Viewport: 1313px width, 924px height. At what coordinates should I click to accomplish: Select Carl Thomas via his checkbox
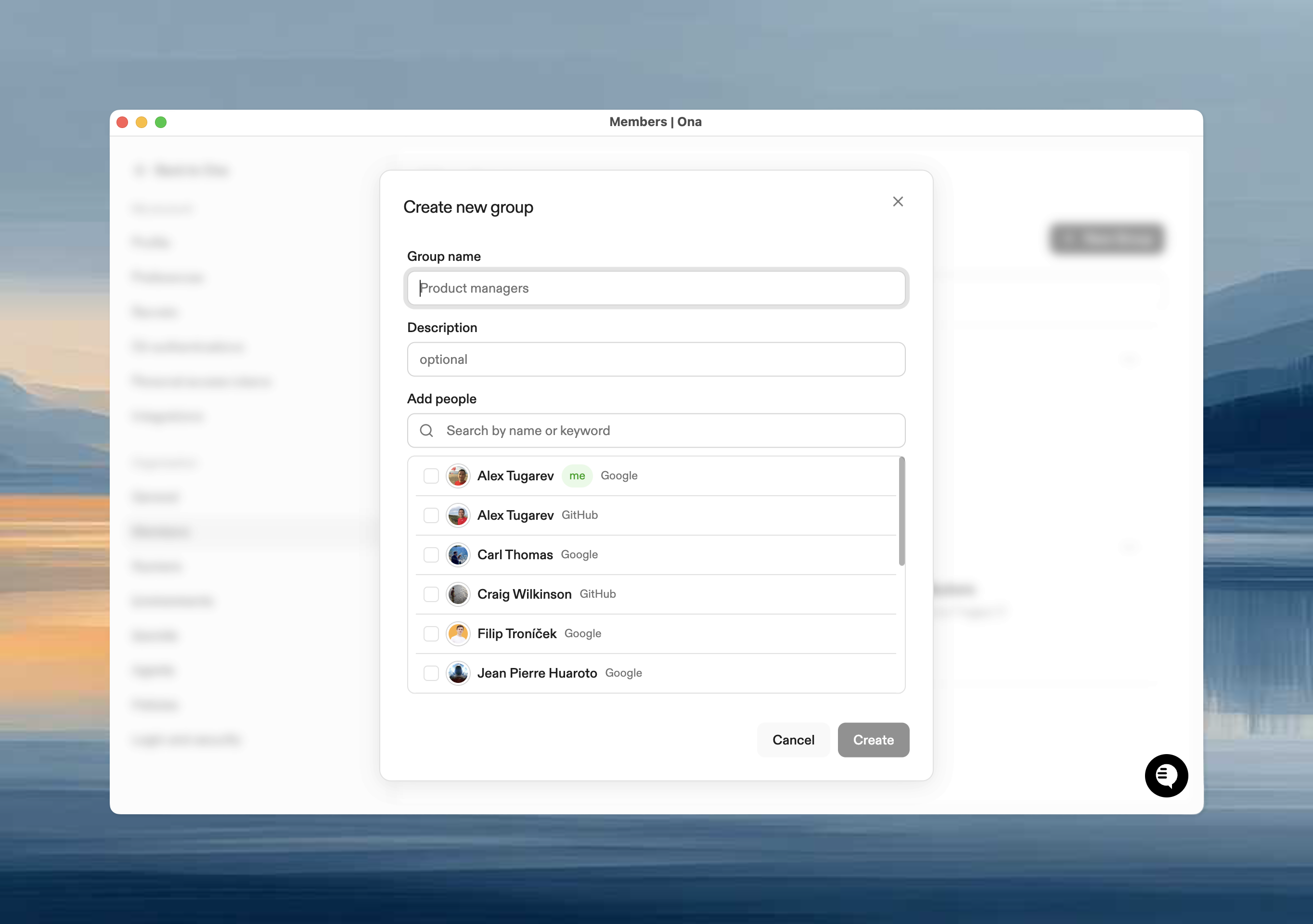point(431,554)
